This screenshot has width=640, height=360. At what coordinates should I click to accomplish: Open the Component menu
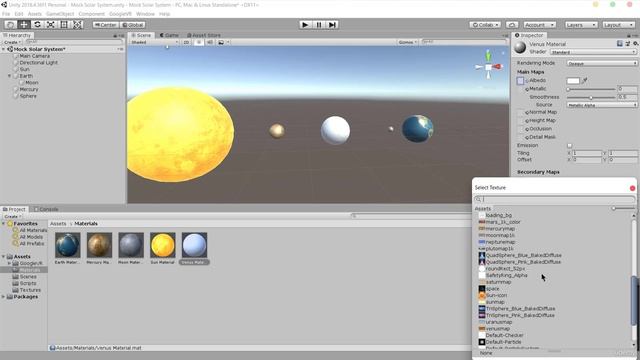tap(92, 14)
